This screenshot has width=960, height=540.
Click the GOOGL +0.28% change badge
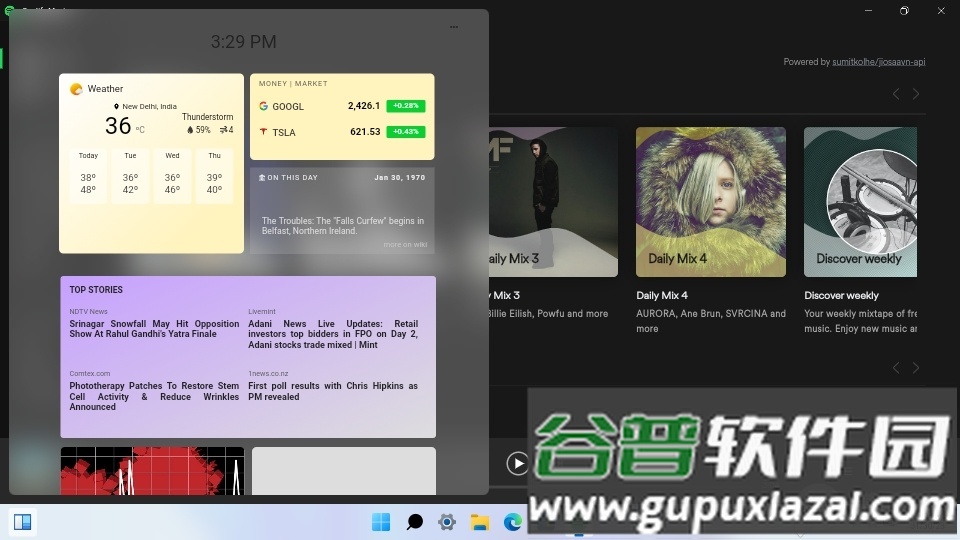[405, 106]
